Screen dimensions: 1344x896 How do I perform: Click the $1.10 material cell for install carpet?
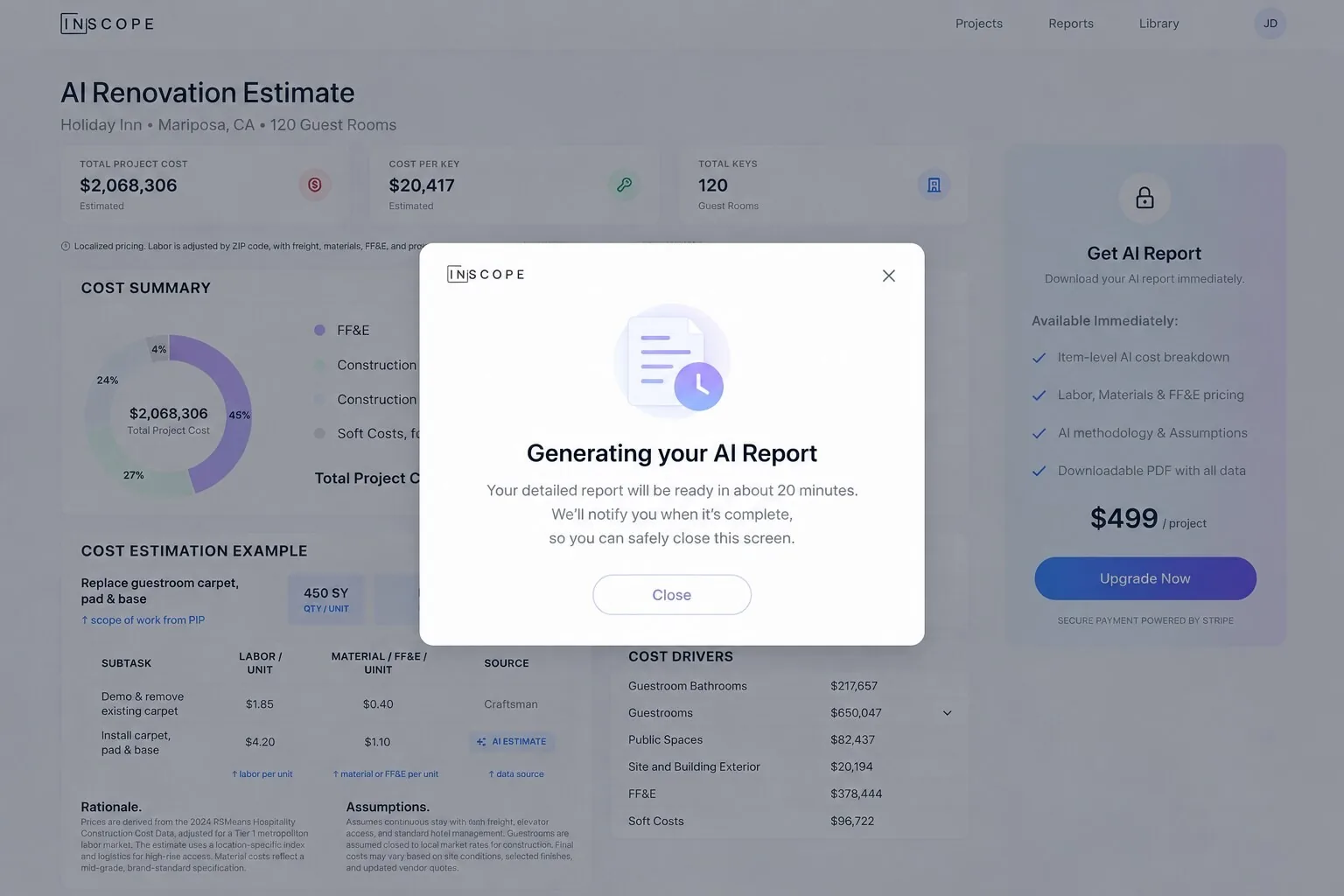377,742
